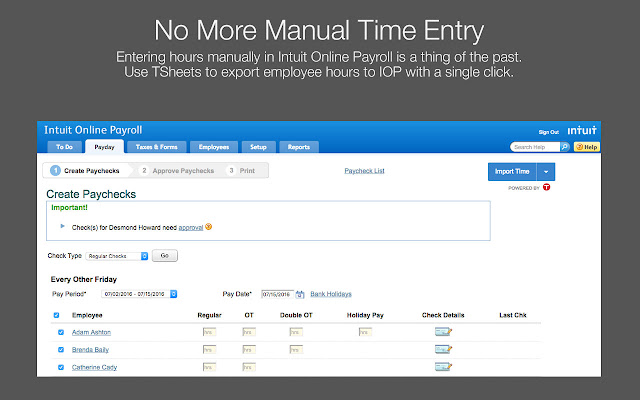Open check details for Catherine Cady
640x400 pixels.
click(x=443, y=367)
